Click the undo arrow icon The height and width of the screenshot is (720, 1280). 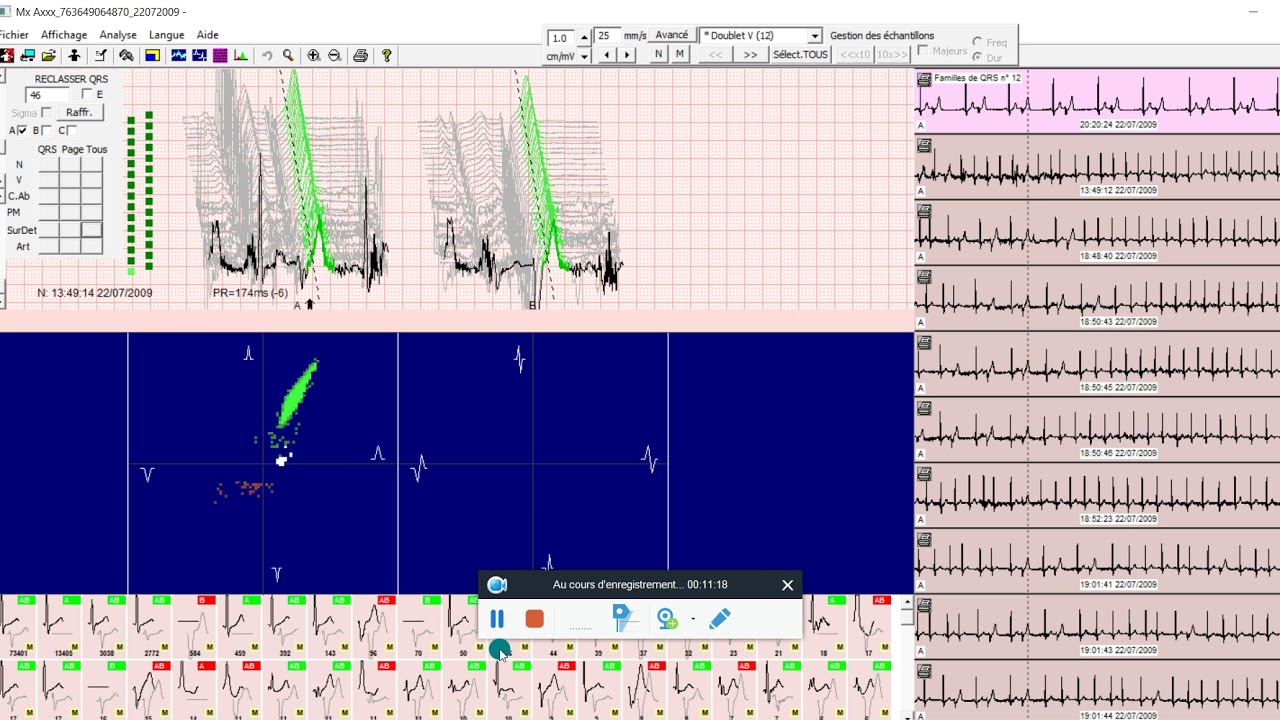[267, 55]
